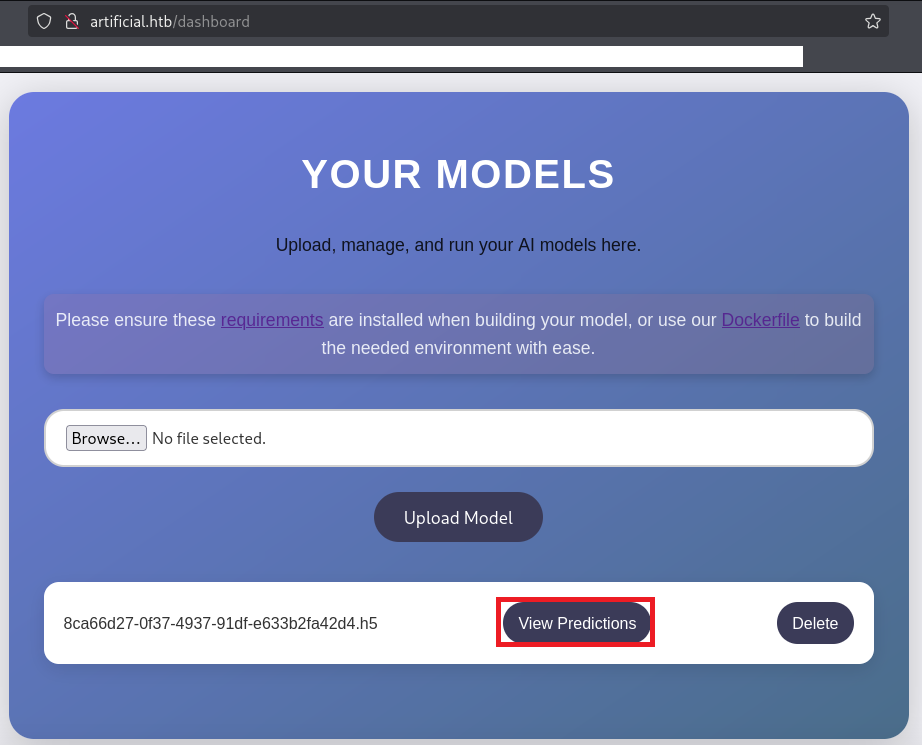Click empty right side of file input
The width and height of the screenshot is (922, 745).
(600, 438)
